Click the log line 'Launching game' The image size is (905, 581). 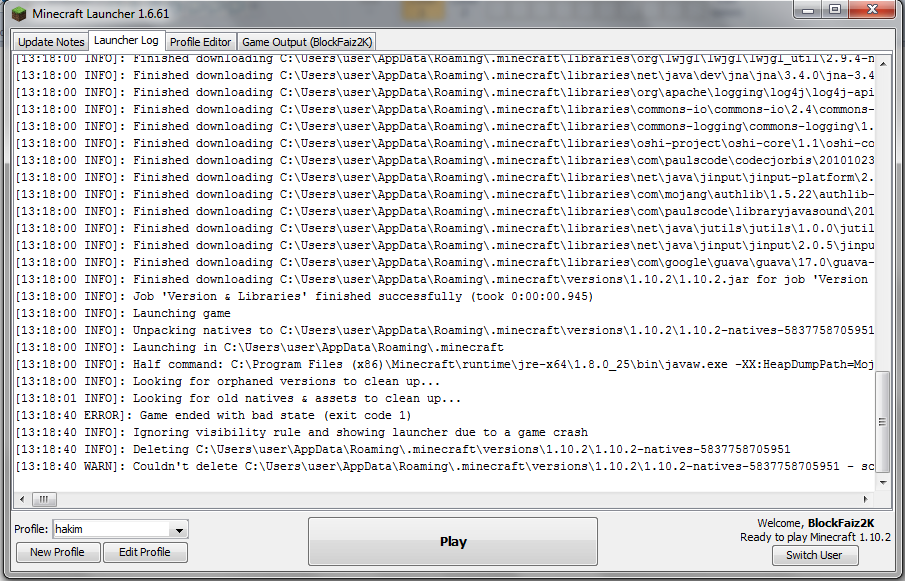pyautogui.click(x=123, y=313)
